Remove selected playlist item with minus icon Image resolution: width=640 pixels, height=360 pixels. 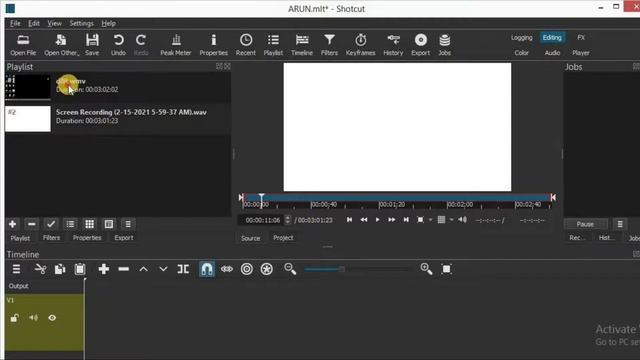[31, 224]
